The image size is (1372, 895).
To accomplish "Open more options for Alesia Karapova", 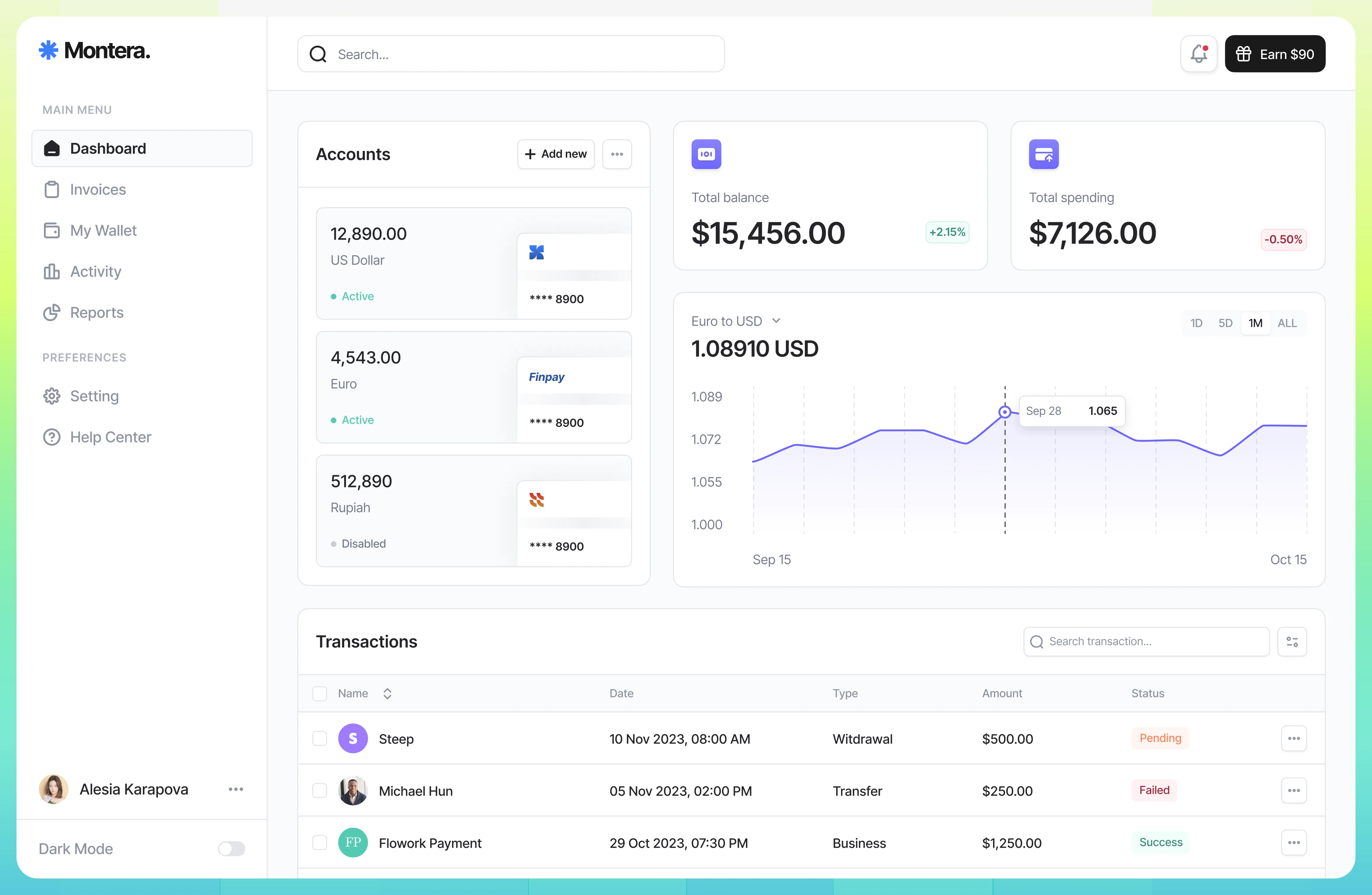I will coord(235,789).
